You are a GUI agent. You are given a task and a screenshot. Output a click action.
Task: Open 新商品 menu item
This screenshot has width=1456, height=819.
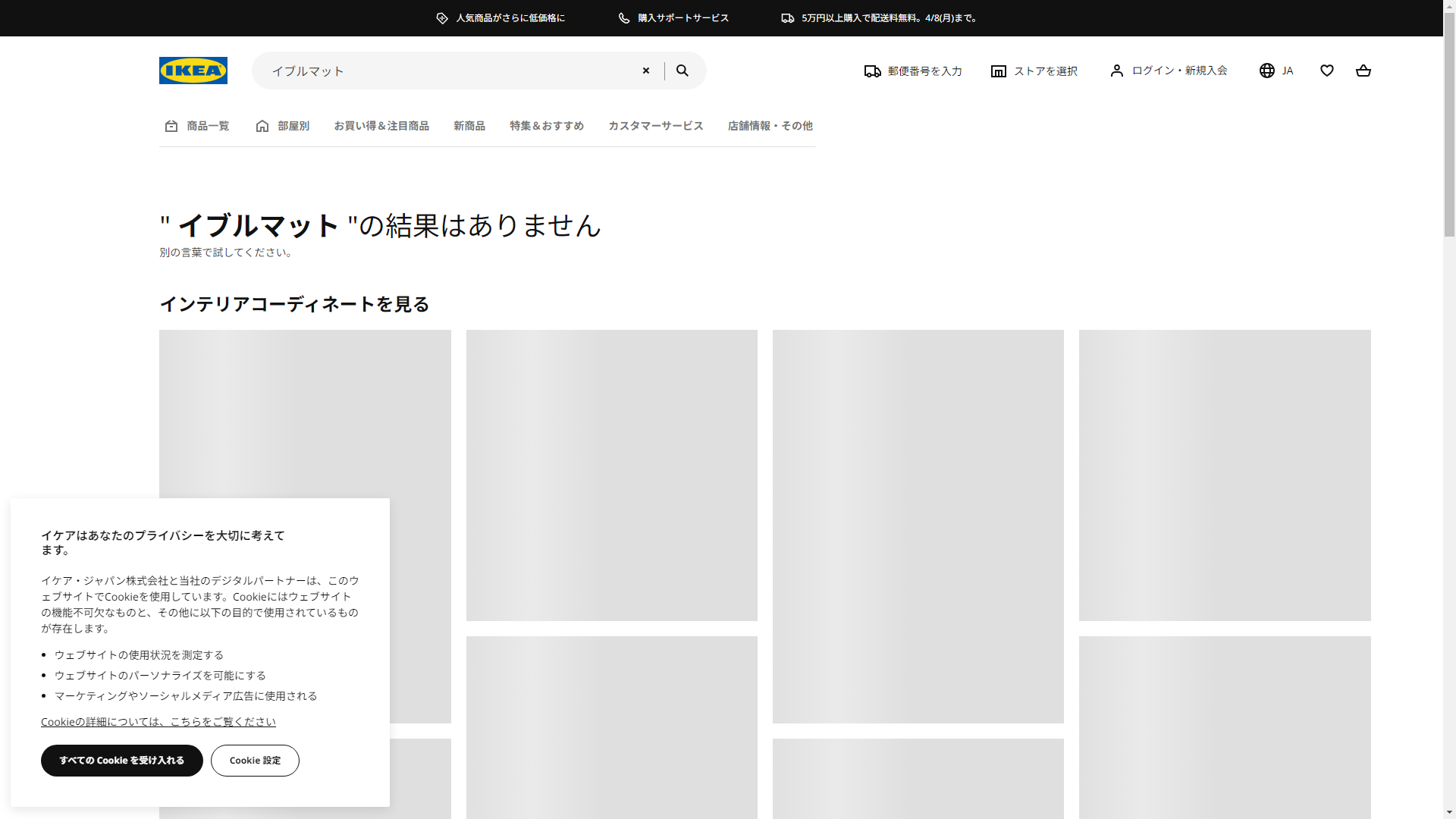(x=469, y=126)
